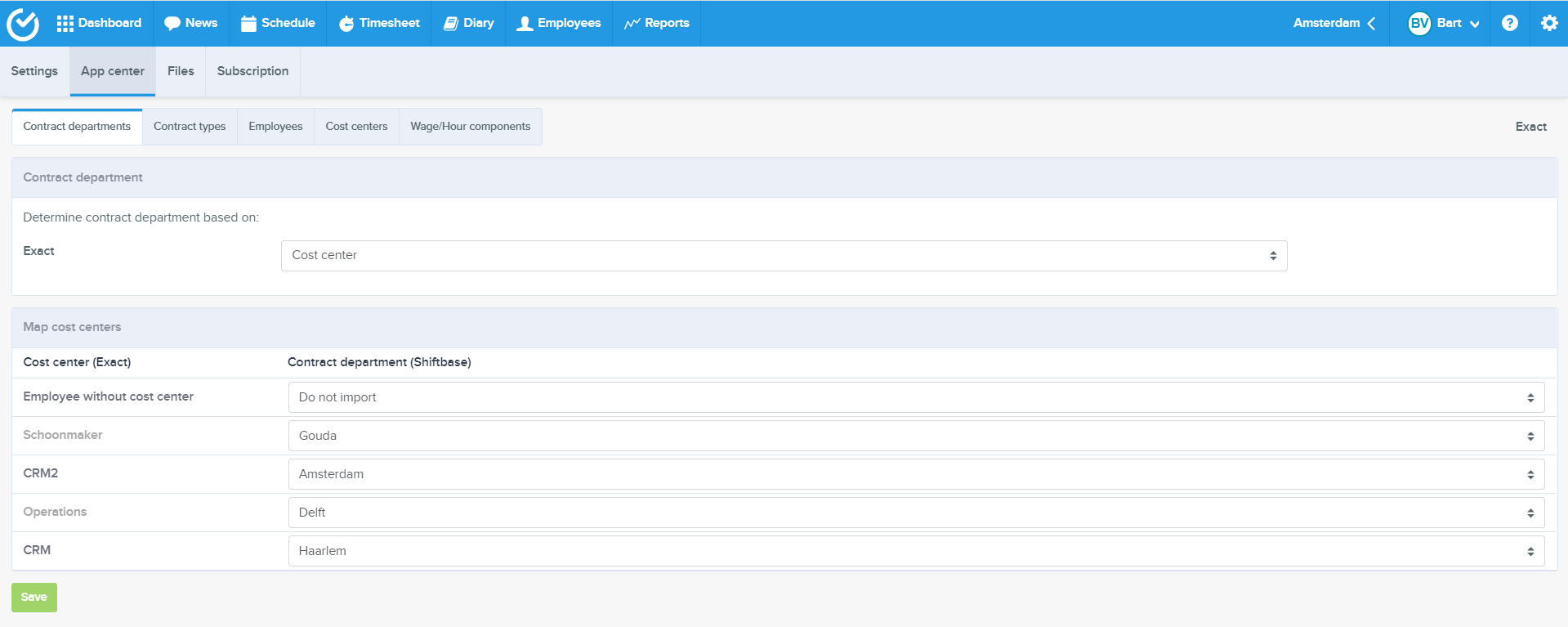Switch to the Files tab
This screenshot has height=627, width=1568.
click(x=181, y=71)
